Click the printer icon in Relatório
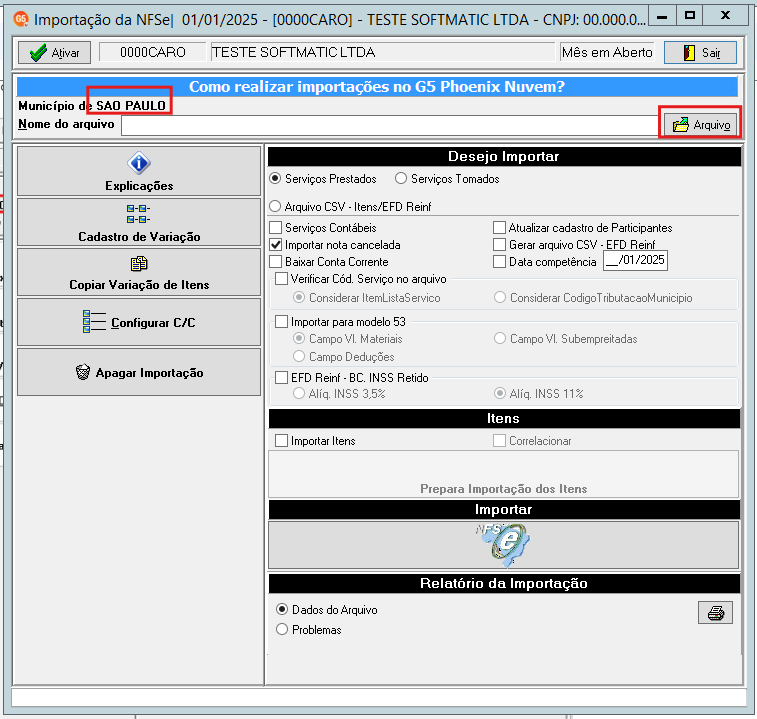 pyautogui.click(x=715, y=613)
